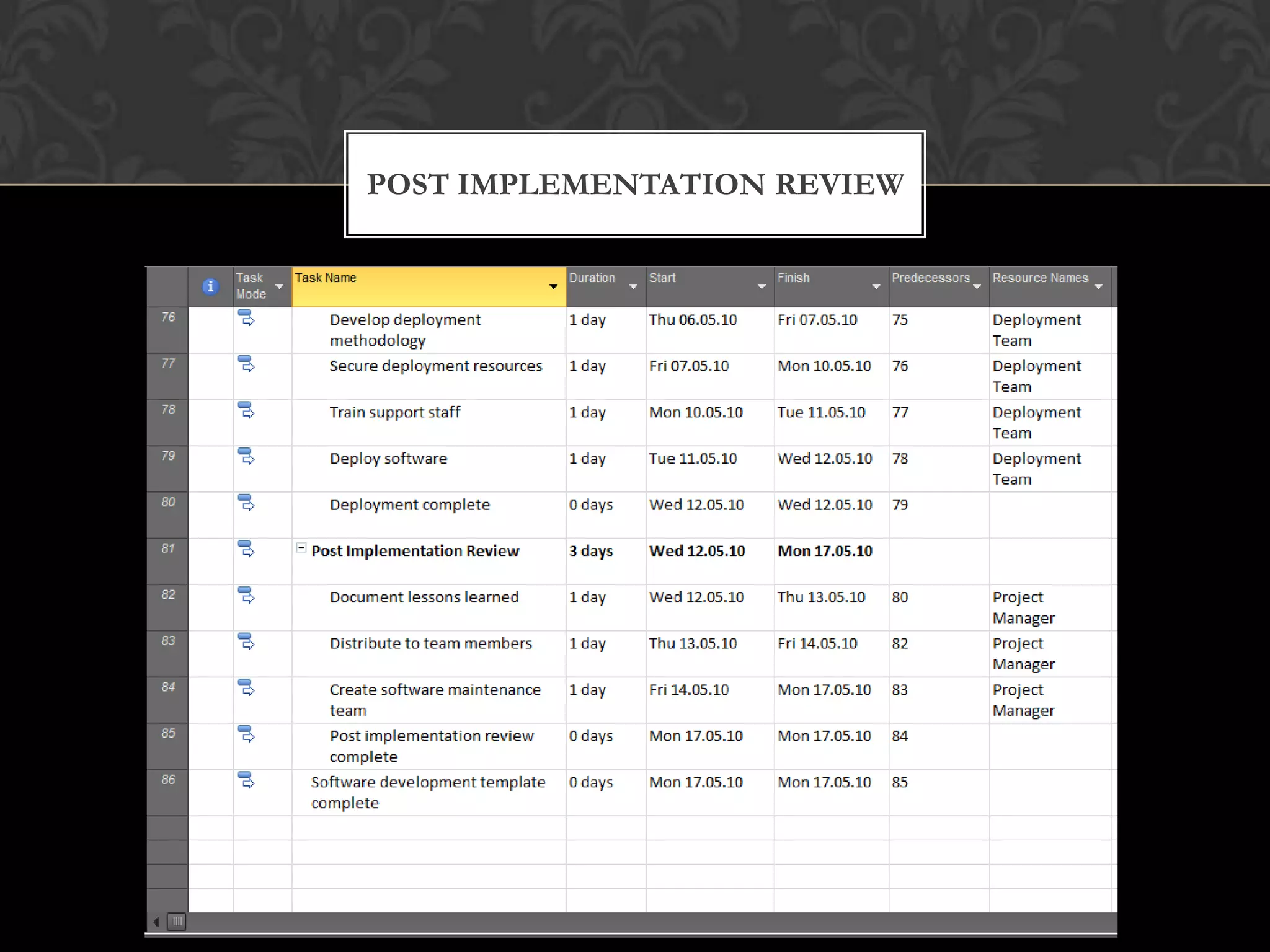This screenshot has width=1270, height=952.
Task: Click 'Software development template complete' task name
Action: point(428,792)
